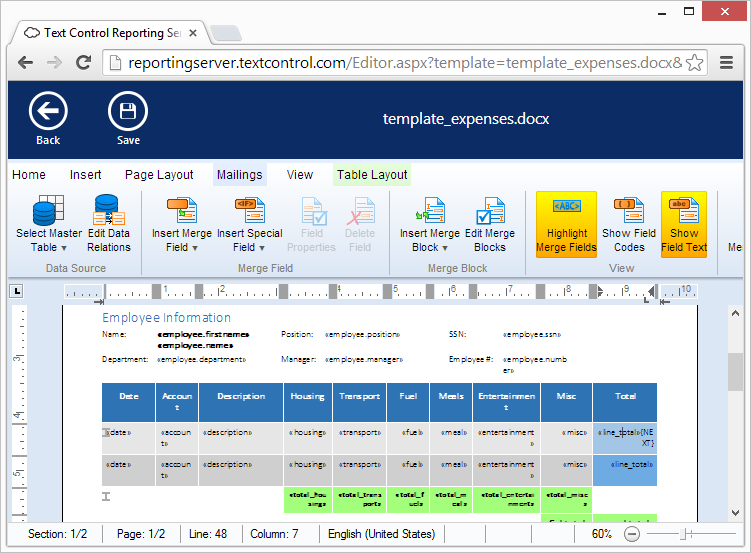Save the template with Save icon

coord(128,111)
